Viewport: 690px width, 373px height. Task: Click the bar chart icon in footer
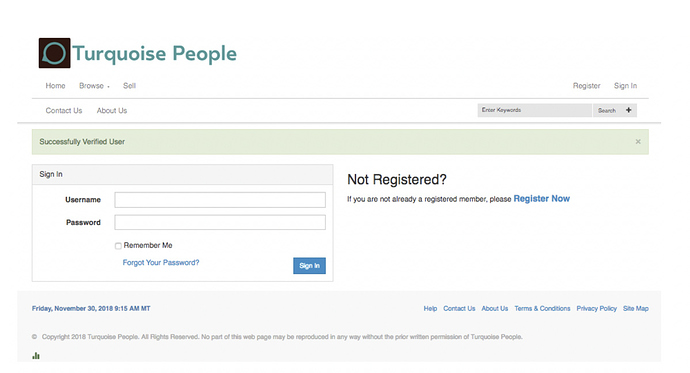(36, 356)
